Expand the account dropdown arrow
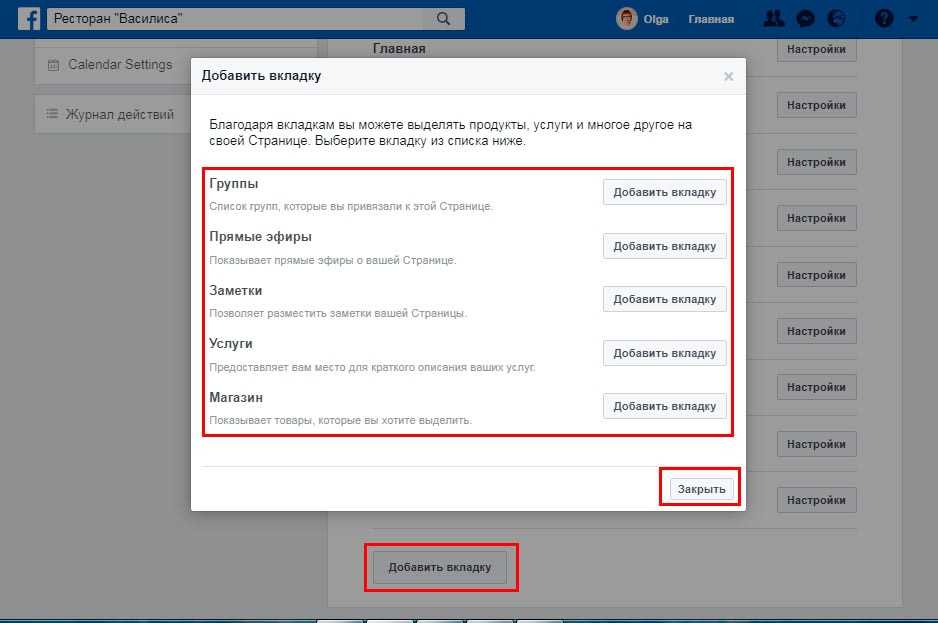Image resolution: width=938 pixels, height=623 pixels. point(912,19)
